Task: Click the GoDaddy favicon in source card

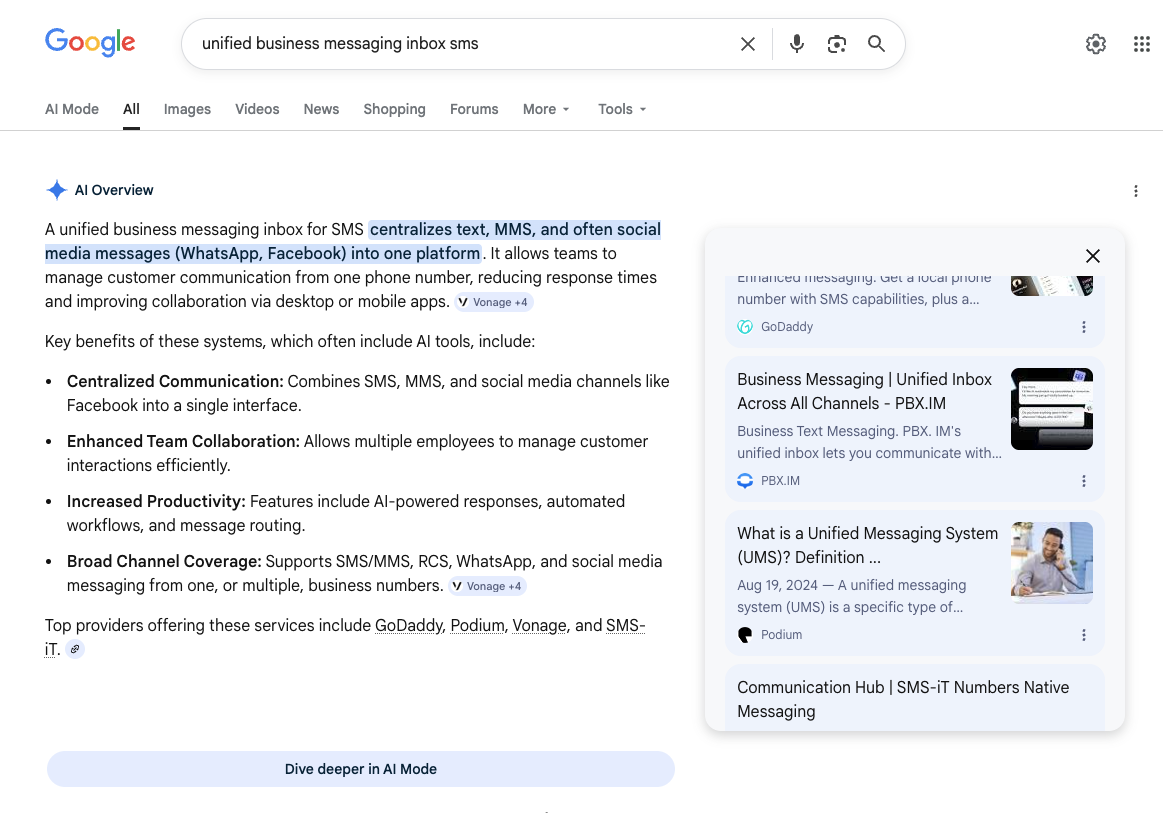Action: (x=745, y=327)
